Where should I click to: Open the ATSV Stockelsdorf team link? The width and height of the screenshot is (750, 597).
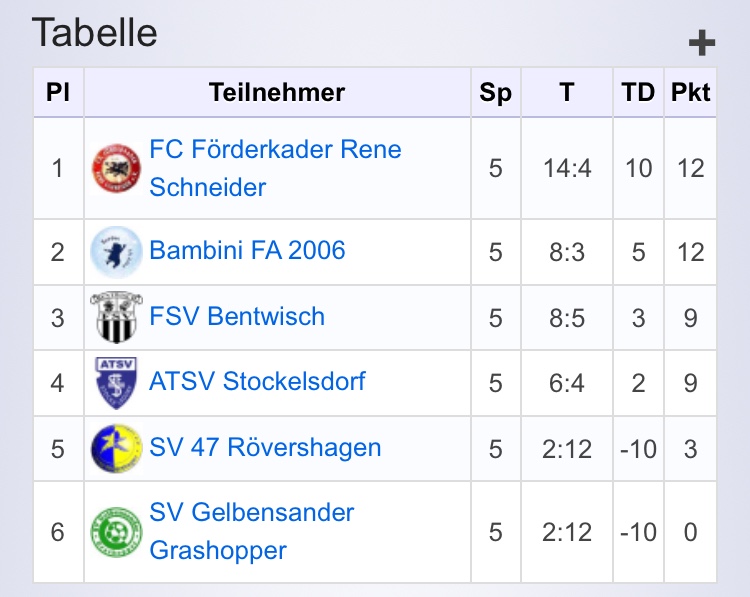point(257,382)
